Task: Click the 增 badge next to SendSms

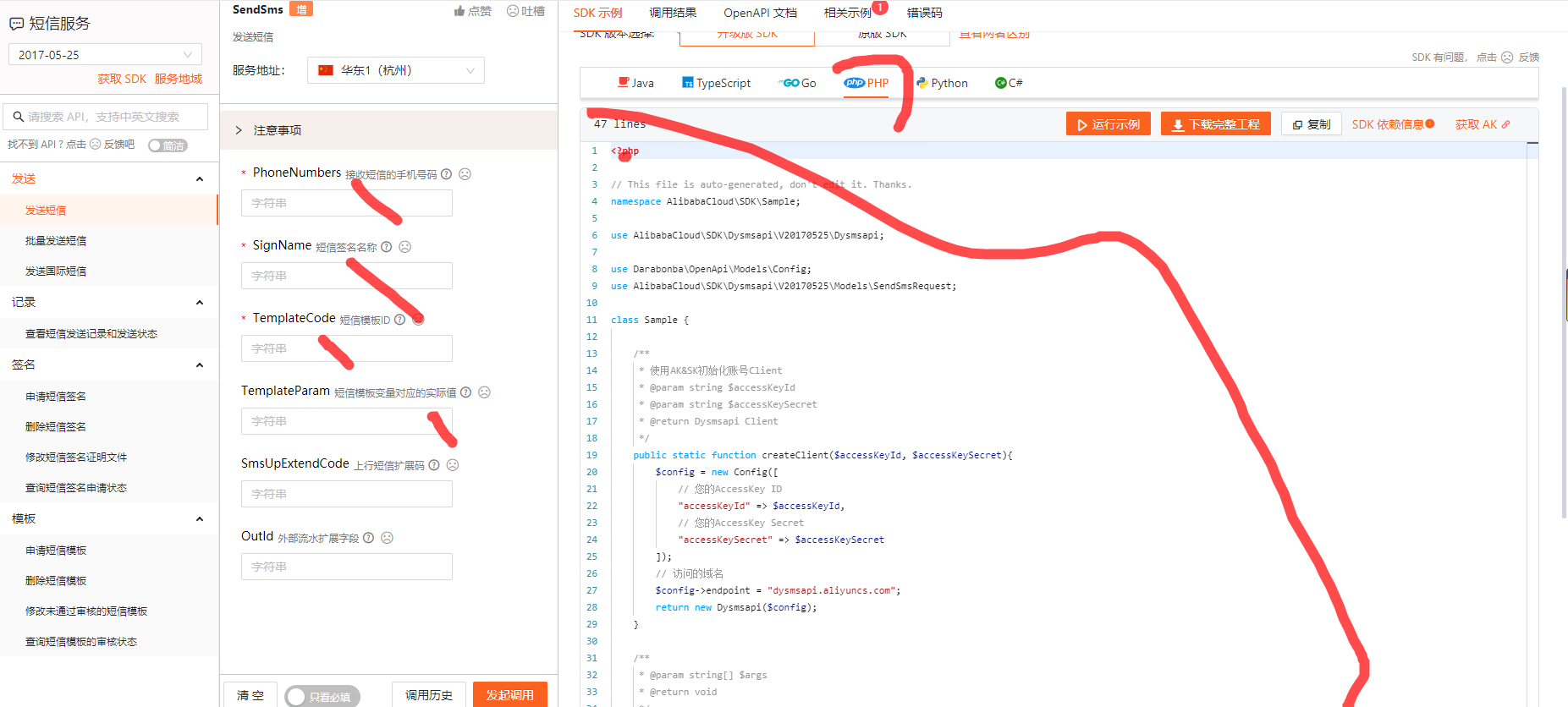Action: tap(301, 9)
